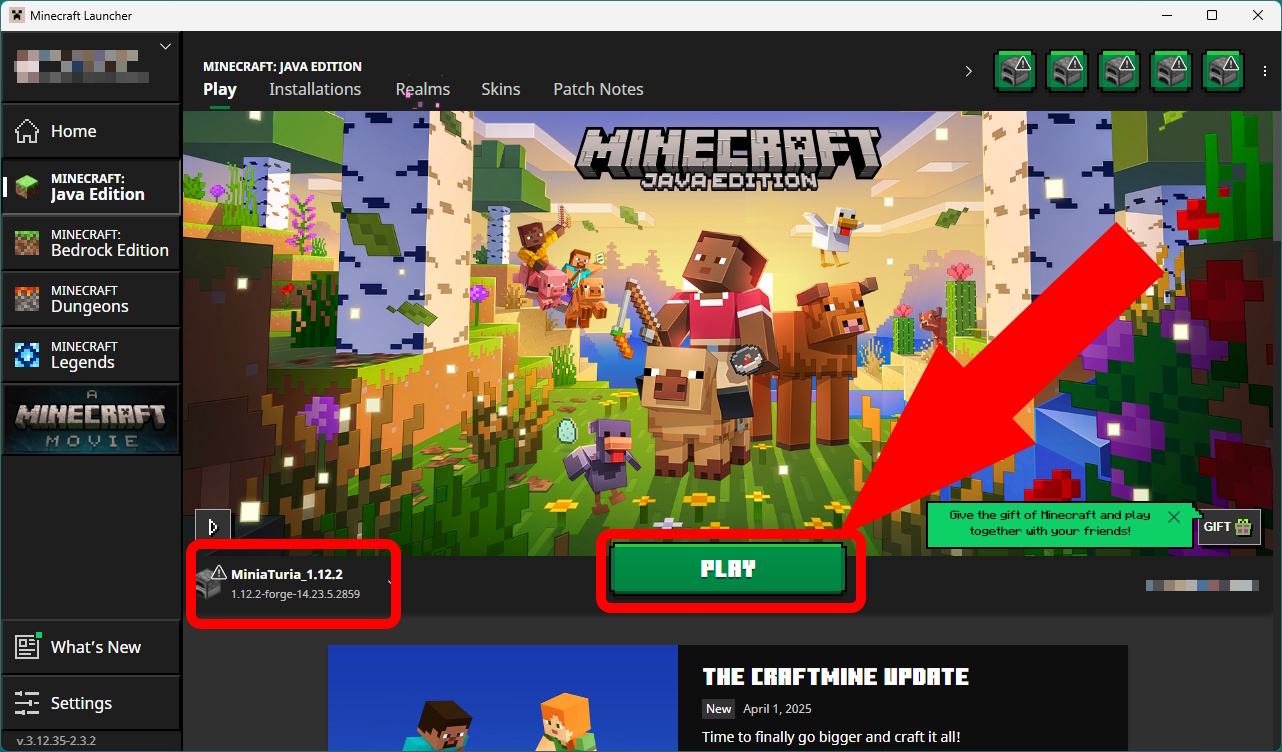Open Minecraft Legends in sidebar
This screenshot has height=752, width=1282.
(91, 354)
